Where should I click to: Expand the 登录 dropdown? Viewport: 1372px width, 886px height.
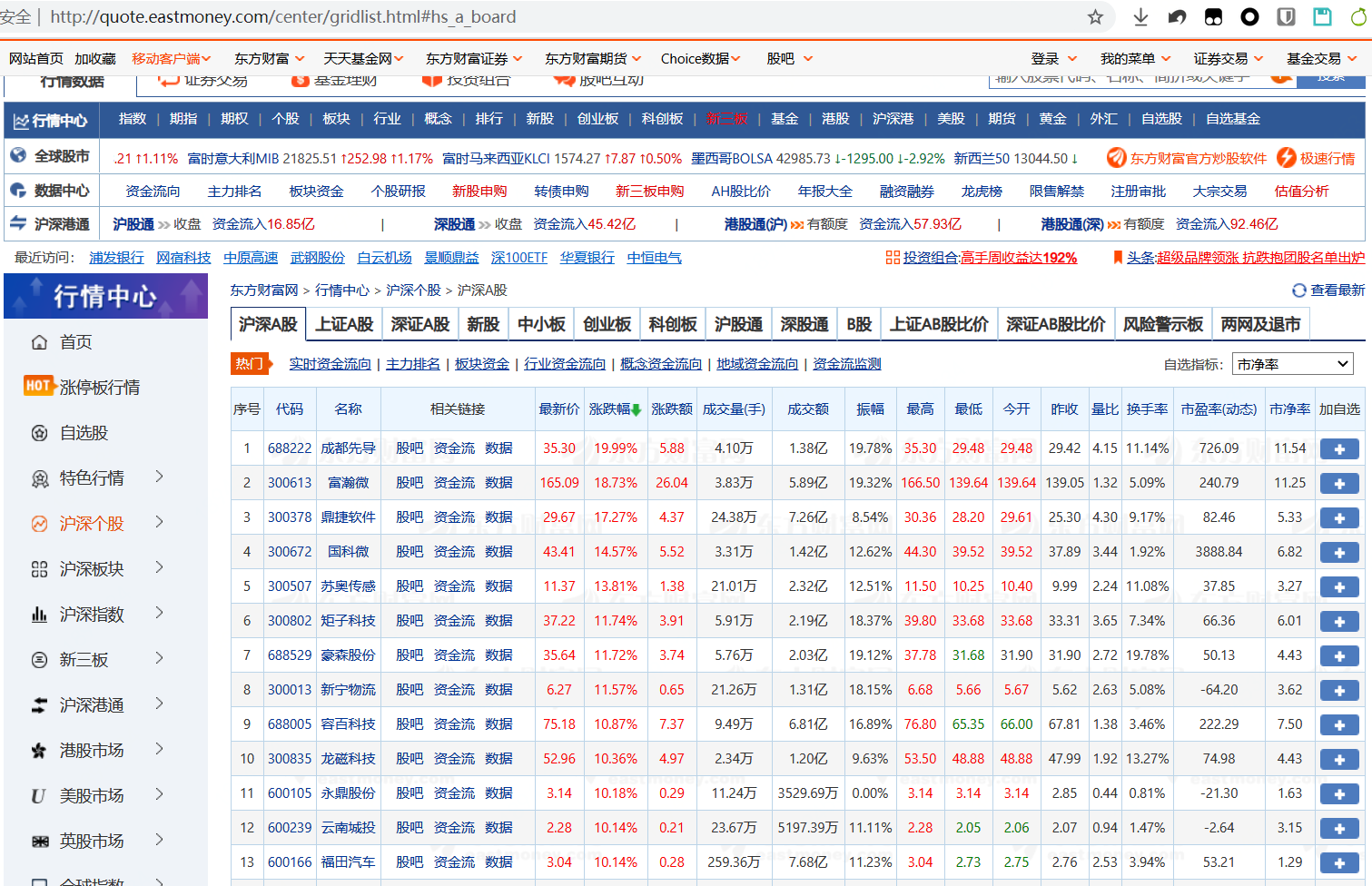[x=1054, y=59]
